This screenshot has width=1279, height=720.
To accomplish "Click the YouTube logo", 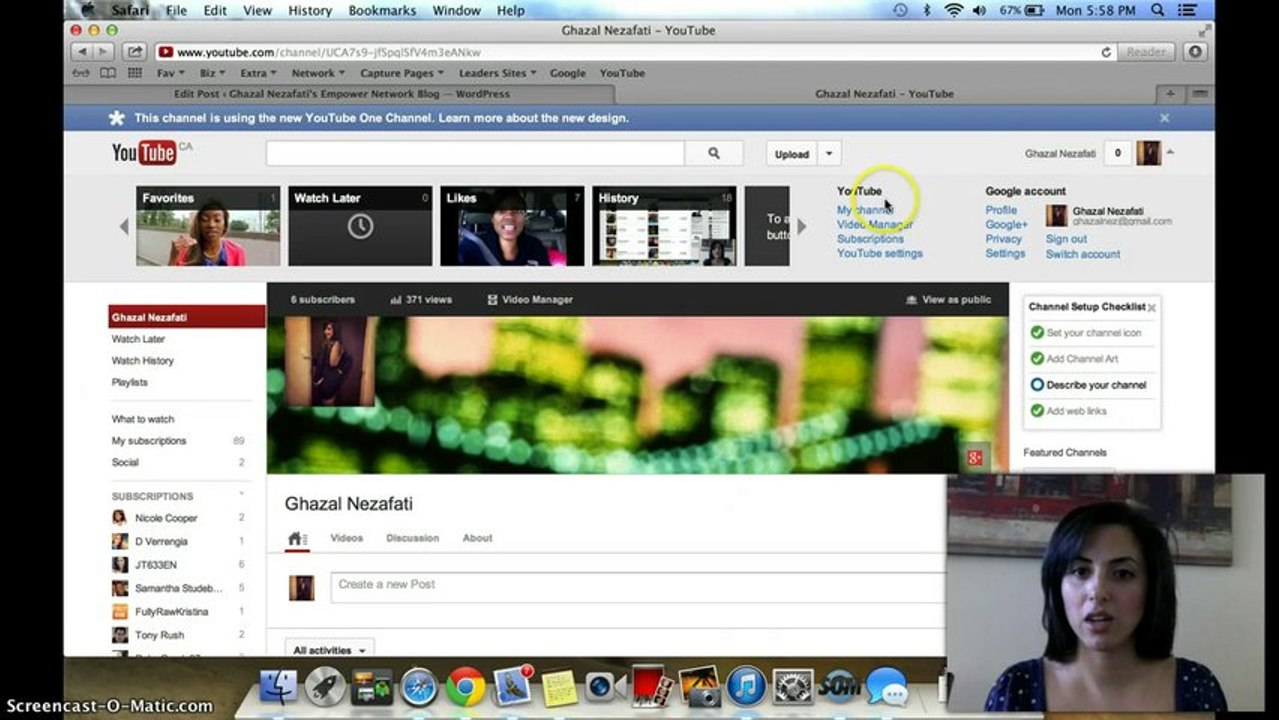I will [145, 152].
